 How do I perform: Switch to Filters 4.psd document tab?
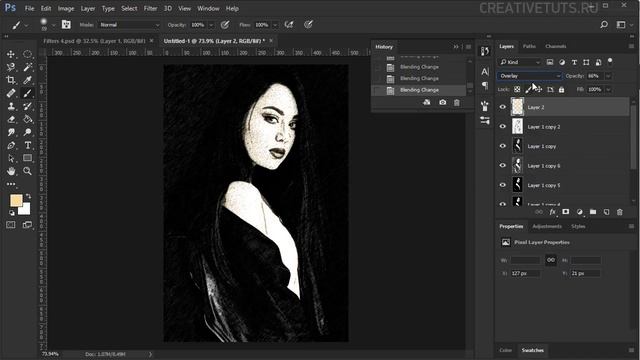click(94, 41)
